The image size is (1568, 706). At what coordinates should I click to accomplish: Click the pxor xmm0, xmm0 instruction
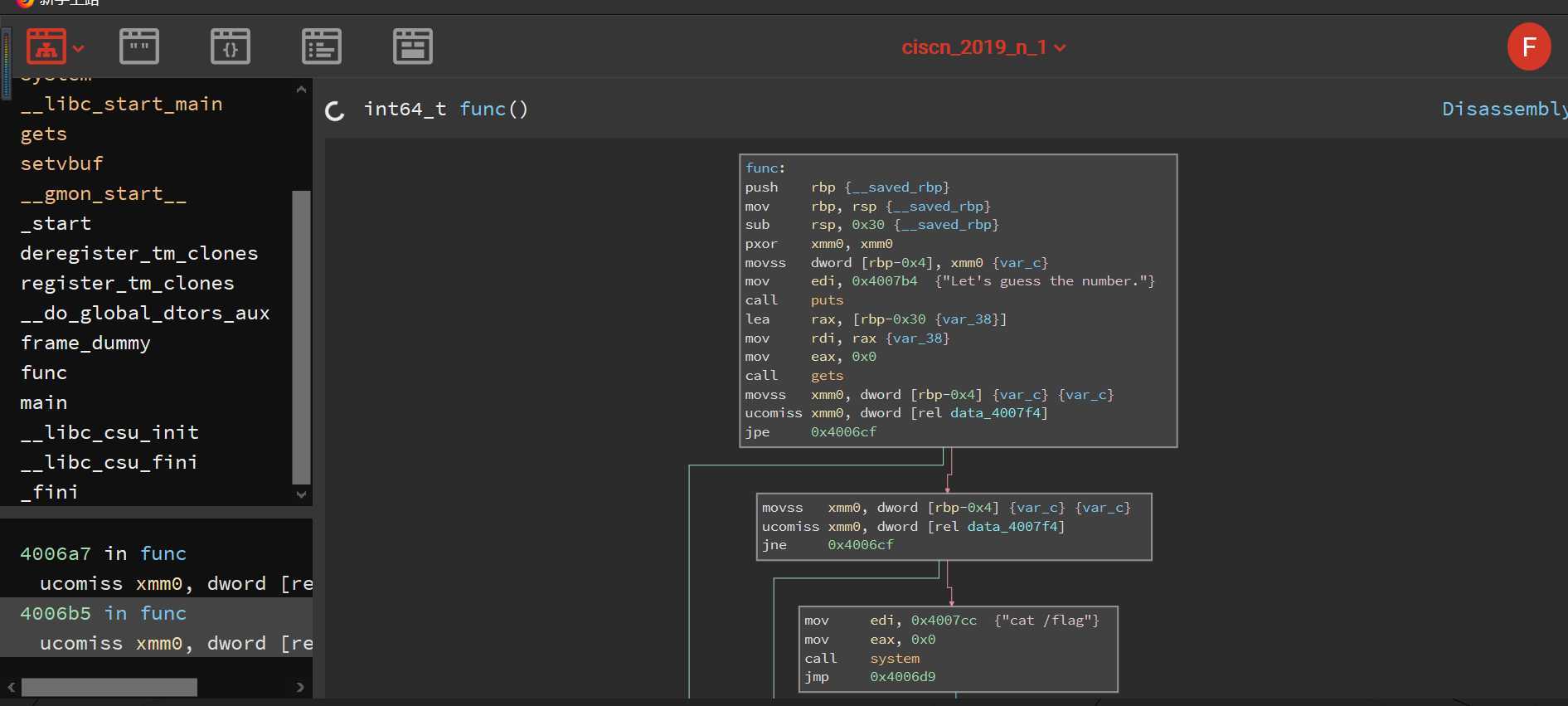click(x=819, y=244)
